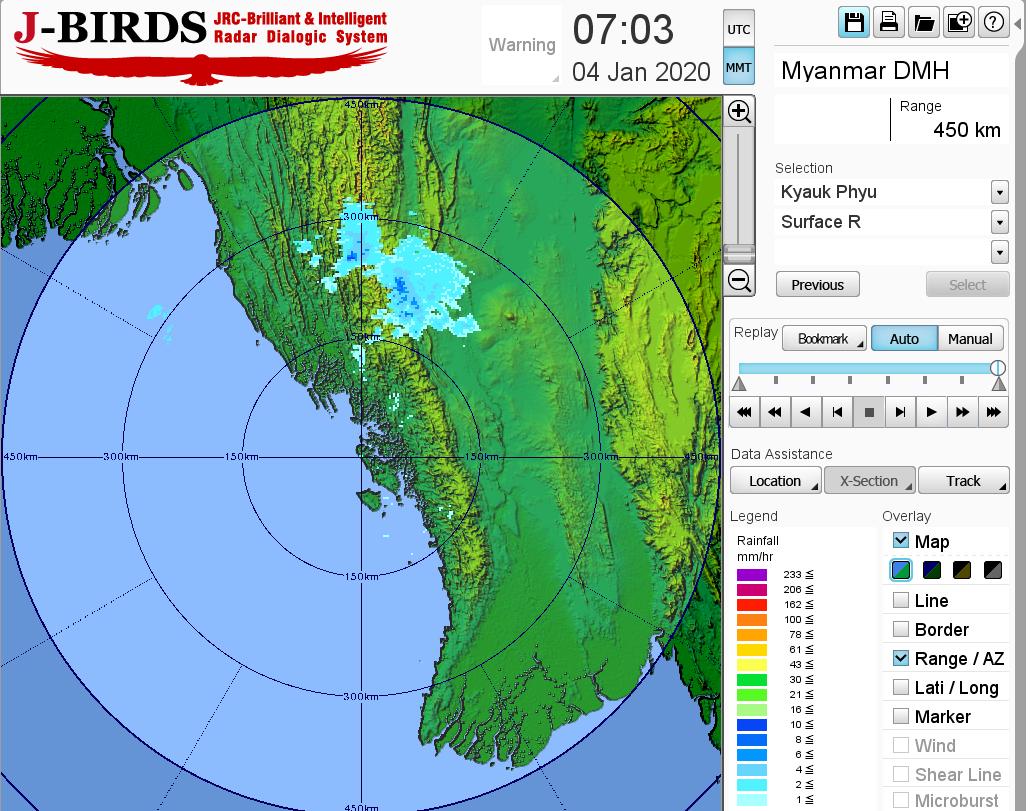Open the Surface R product dropdown
Screen dimensions: 1030x811
[999, 222]
